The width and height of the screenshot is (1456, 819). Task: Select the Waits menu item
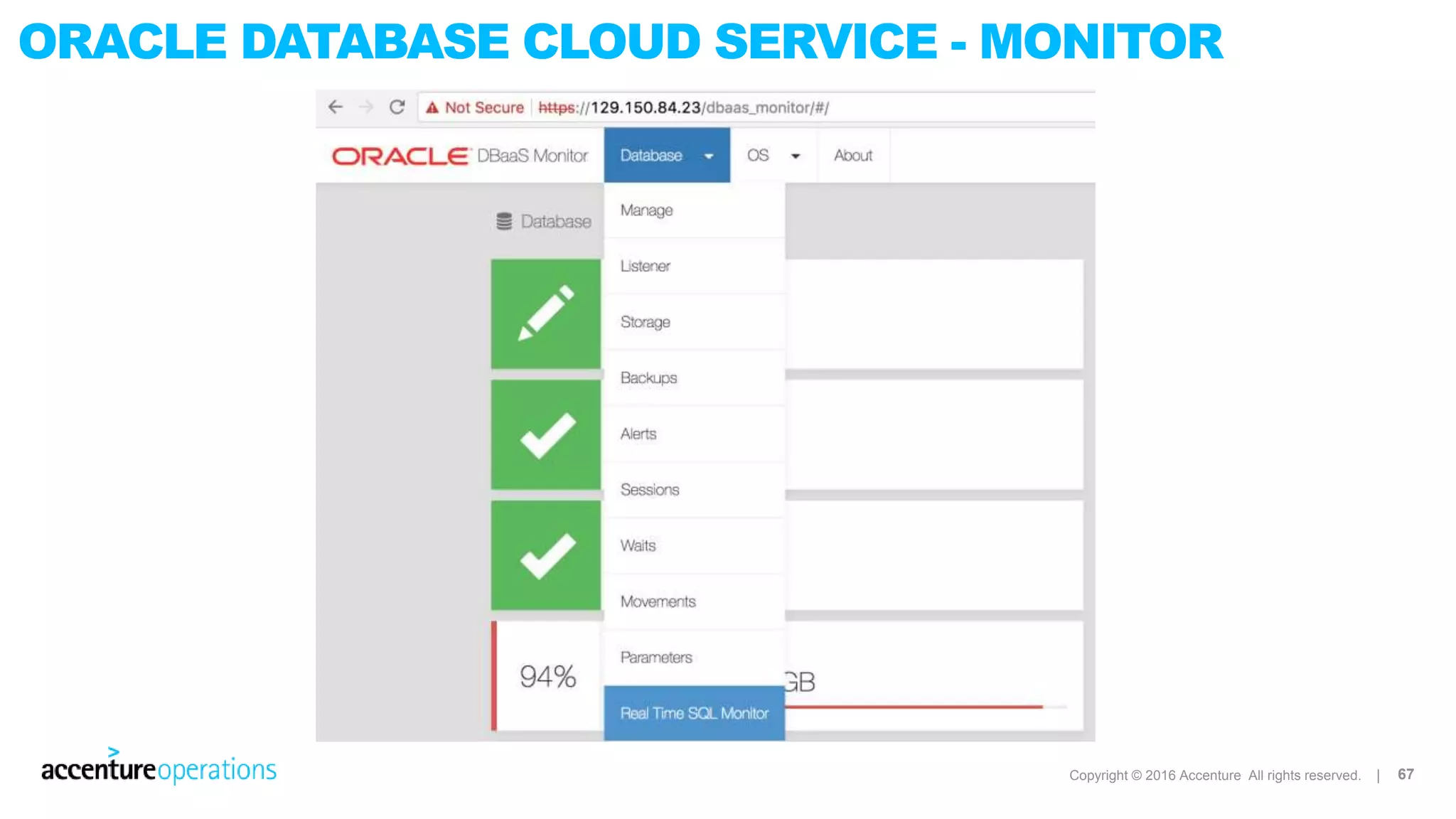point(695,546)
